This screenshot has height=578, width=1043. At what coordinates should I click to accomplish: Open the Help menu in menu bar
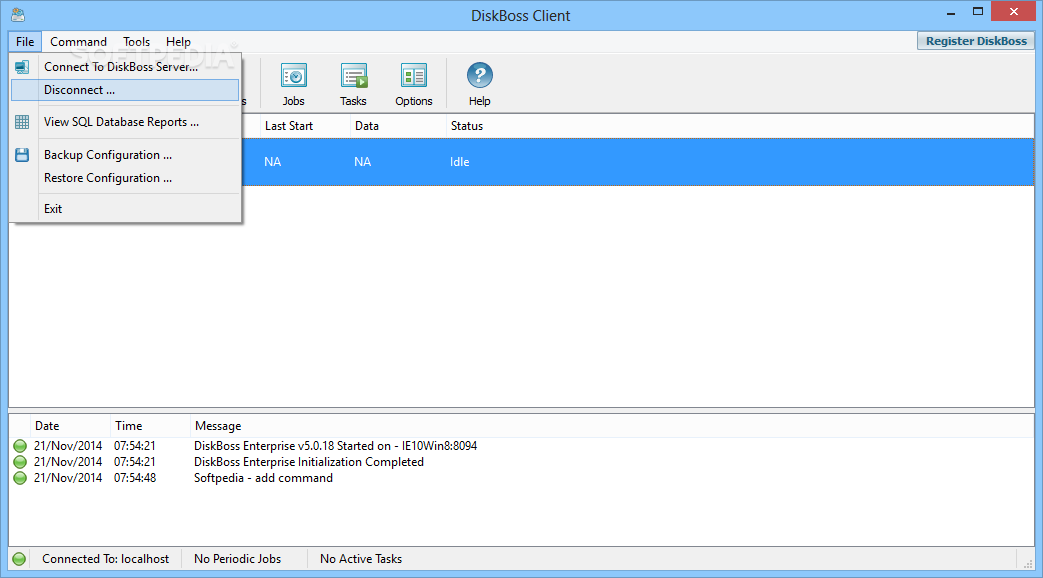coord(178,41)
